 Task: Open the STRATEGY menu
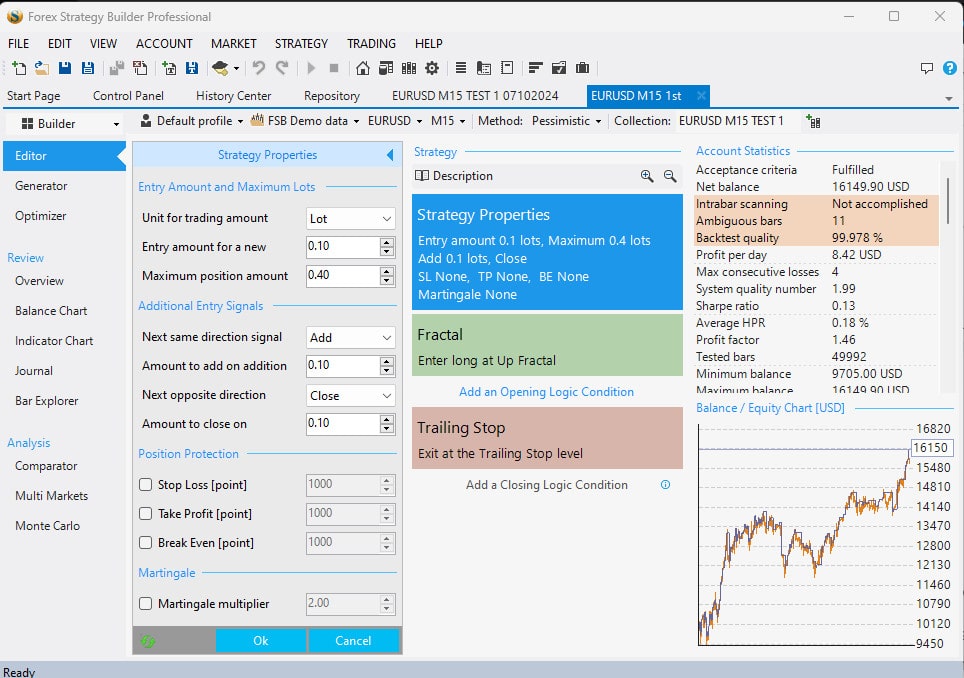point(301,44)
